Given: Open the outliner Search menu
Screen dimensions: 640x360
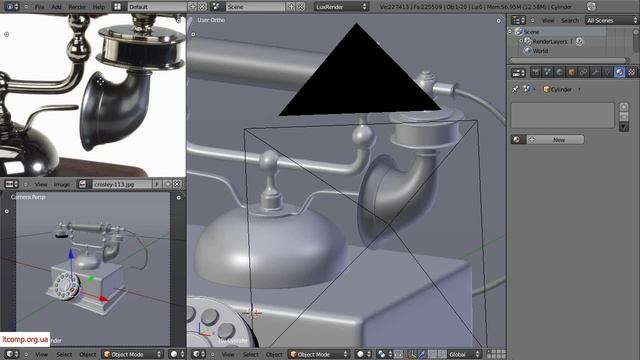Looking at the screenshot, I should [x=570, y=20].
